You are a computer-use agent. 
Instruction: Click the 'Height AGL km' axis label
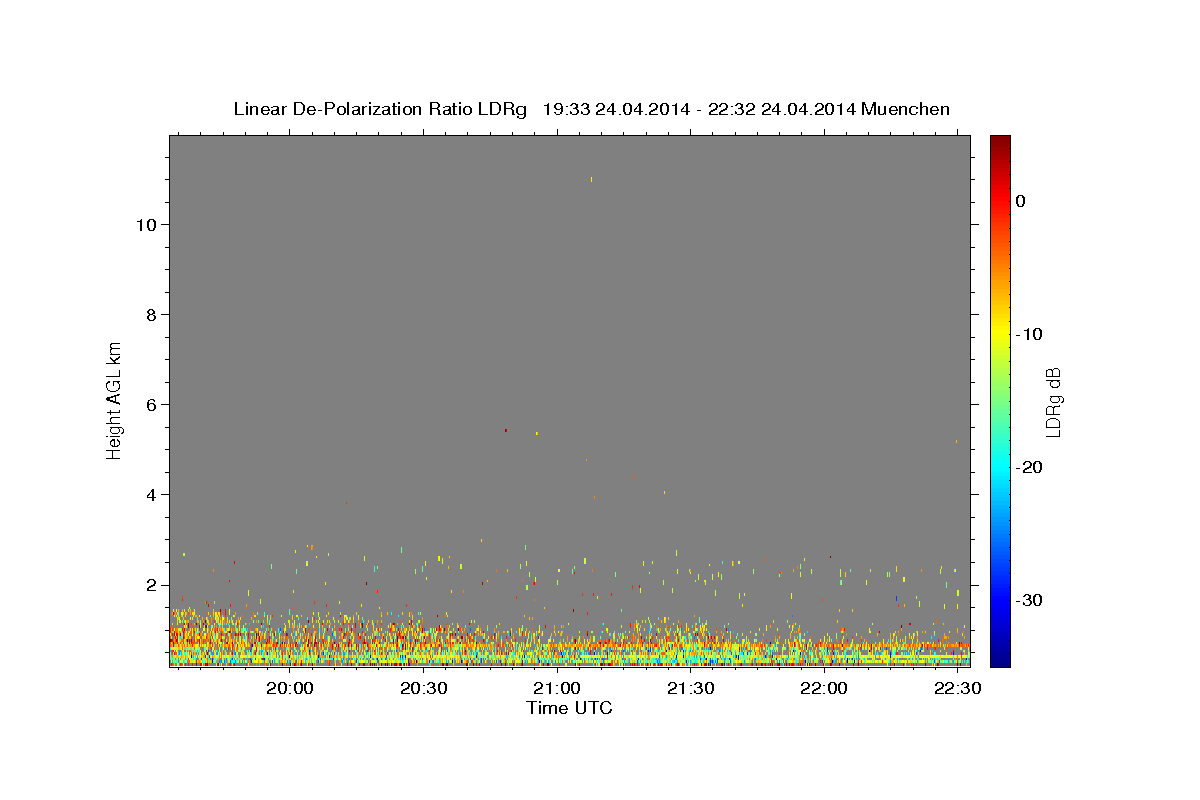pos(114,399)
